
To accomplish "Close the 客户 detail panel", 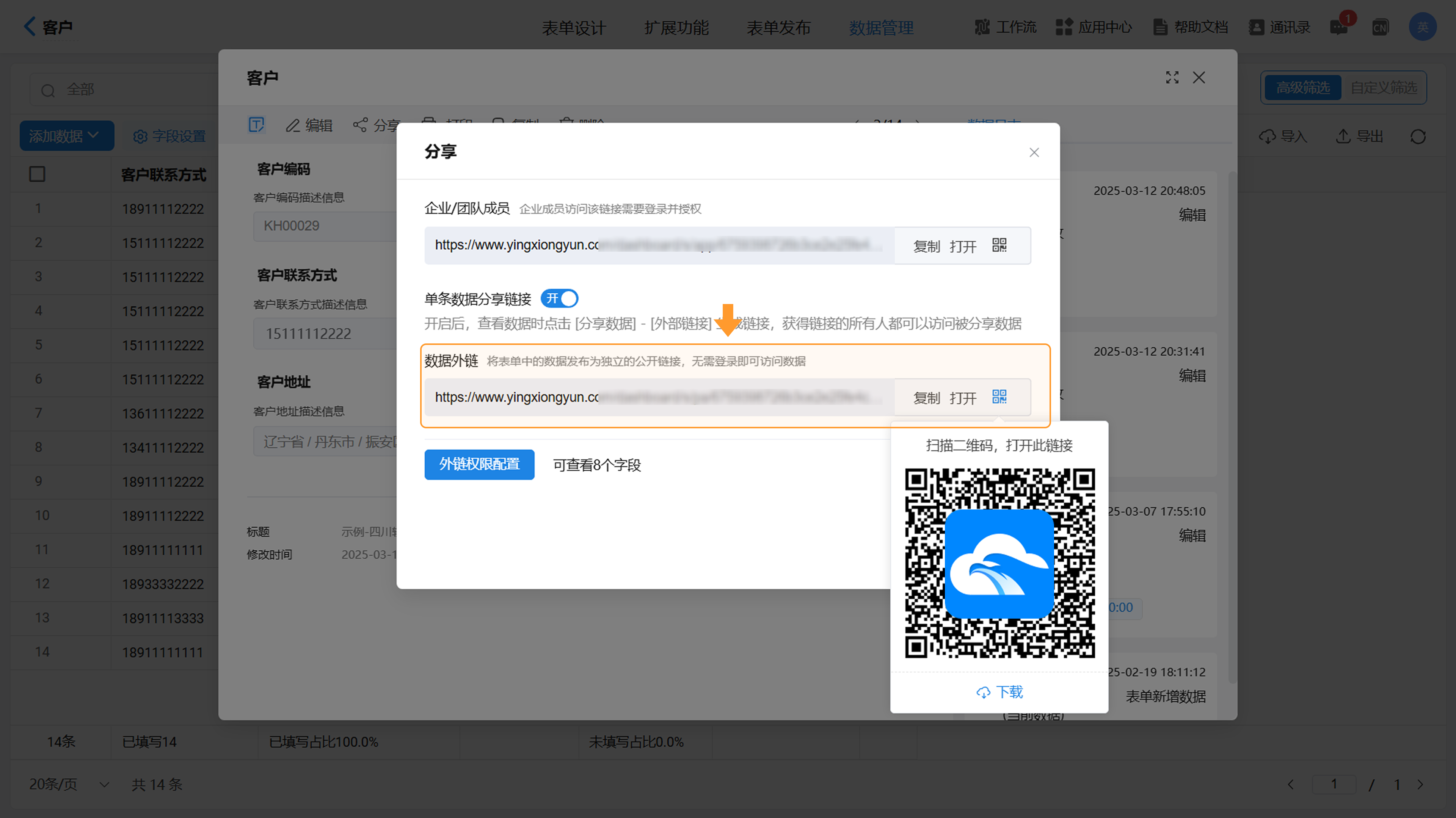I will [x=1199, y=77].
